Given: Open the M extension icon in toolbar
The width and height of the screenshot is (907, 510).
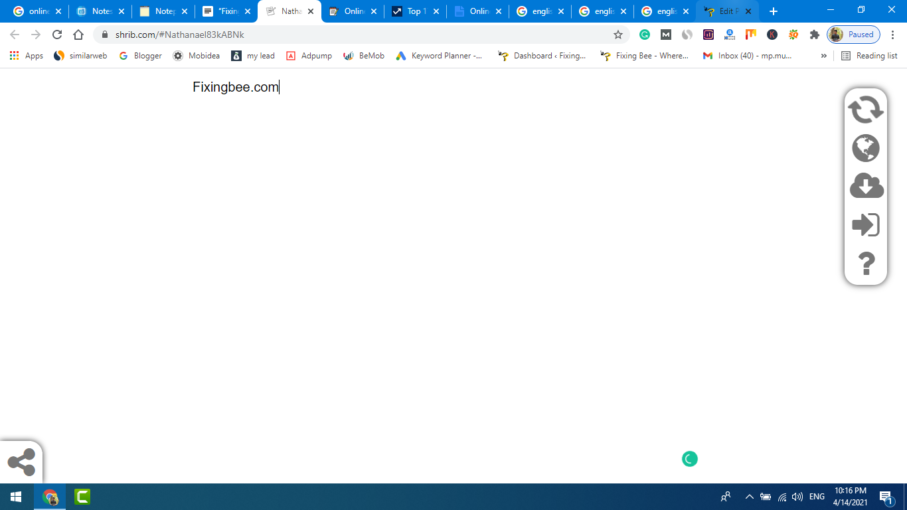Looking at the screenshot, I should 666,35.
